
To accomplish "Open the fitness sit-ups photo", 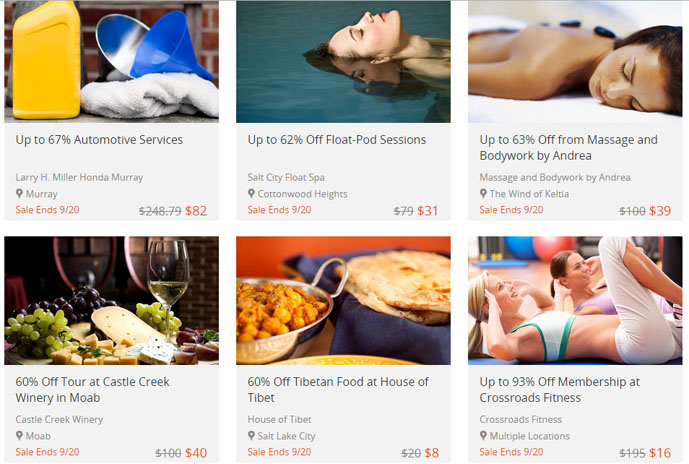I will [x=575, y=301].
